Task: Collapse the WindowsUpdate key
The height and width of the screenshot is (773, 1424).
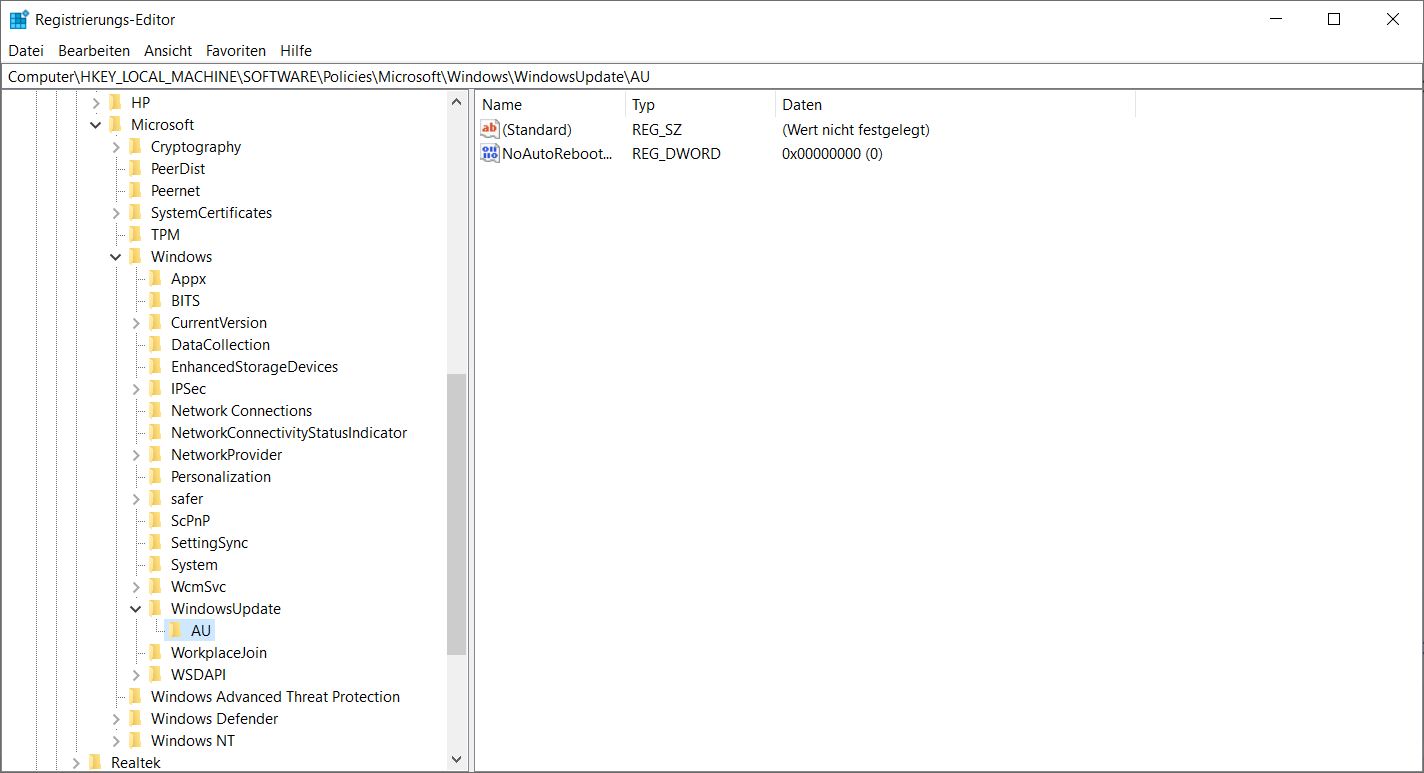Action: [136, 608]
